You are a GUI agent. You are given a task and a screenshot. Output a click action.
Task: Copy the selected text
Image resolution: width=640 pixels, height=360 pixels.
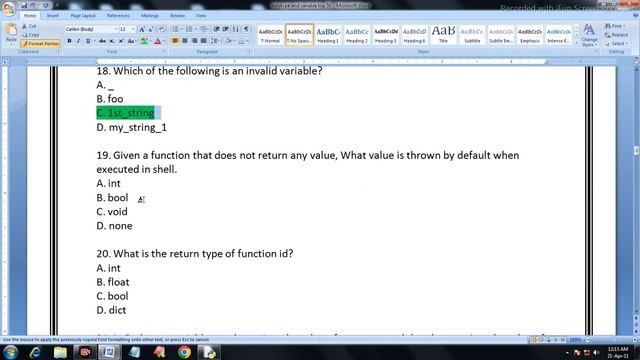(x=31, y=35)
